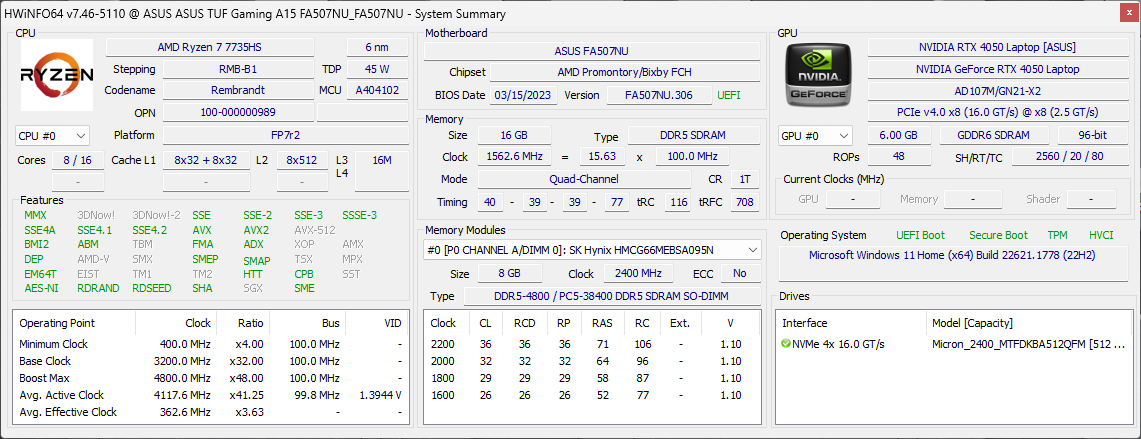Image resolution: width=1141 pixels, height=439 pixels.
Task: Click the DDR5 SDRAM memory type field
Action: point(693,135)
